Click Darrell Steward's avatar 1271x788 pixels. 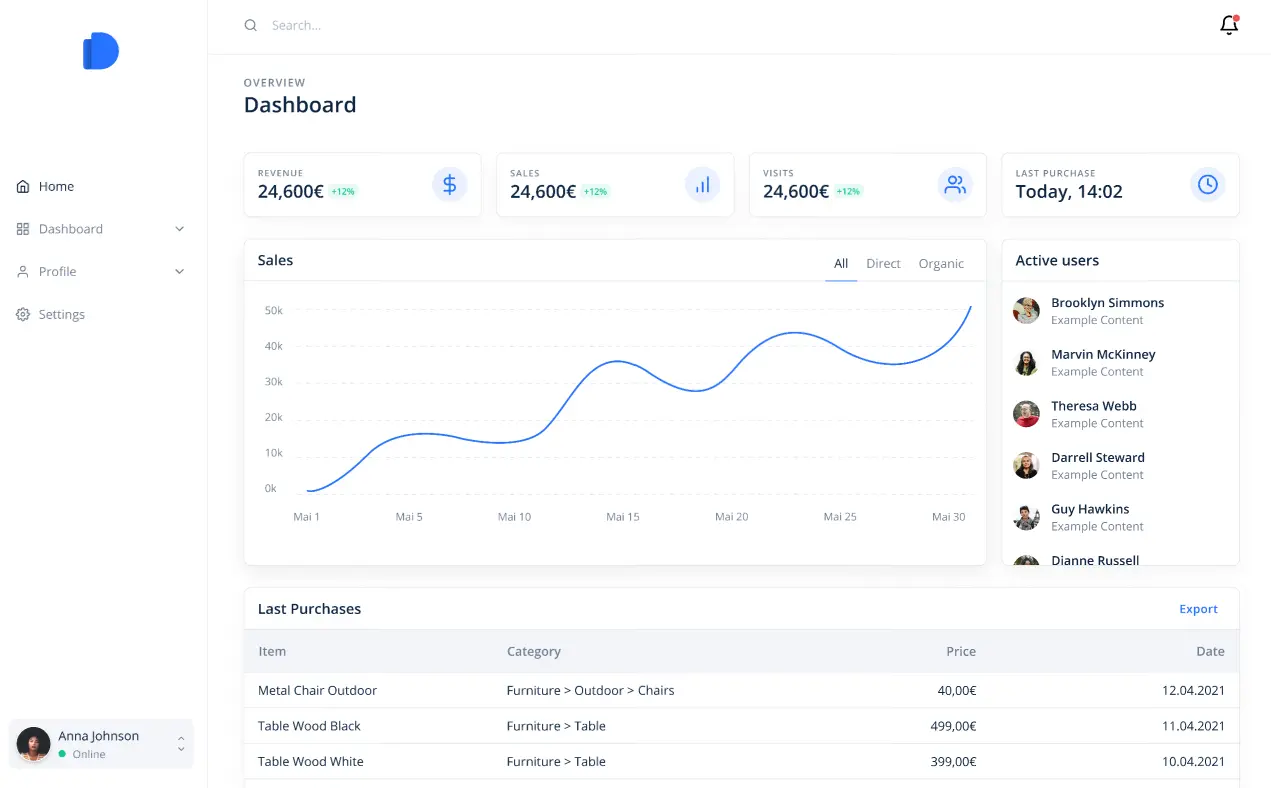click(x=1026, y=465)
